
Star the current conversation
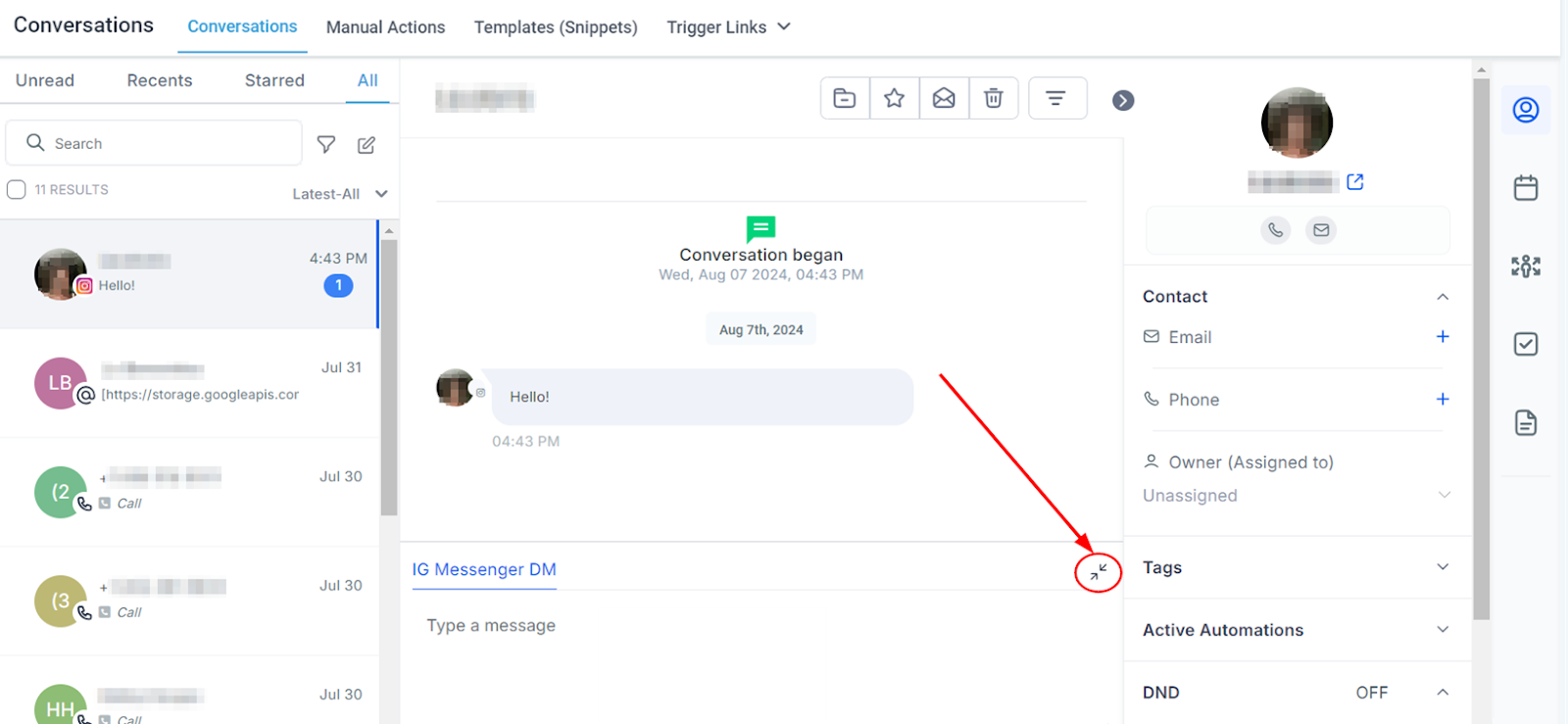tap(894, 98)
